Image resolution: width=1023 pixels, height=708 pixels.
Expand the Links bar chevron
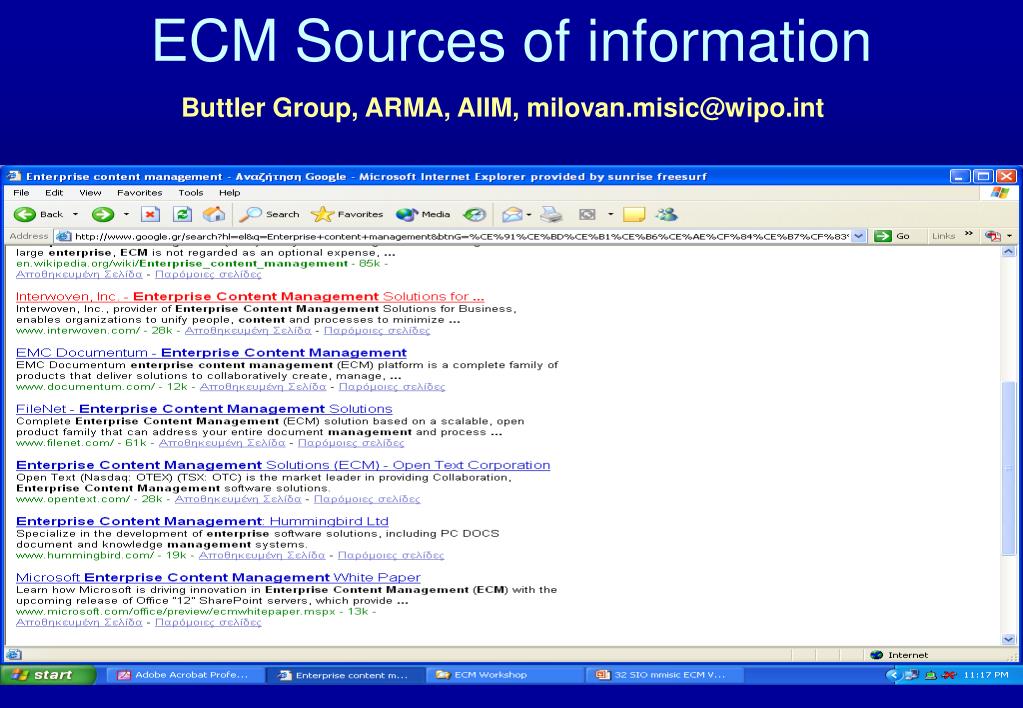point(969,233)
